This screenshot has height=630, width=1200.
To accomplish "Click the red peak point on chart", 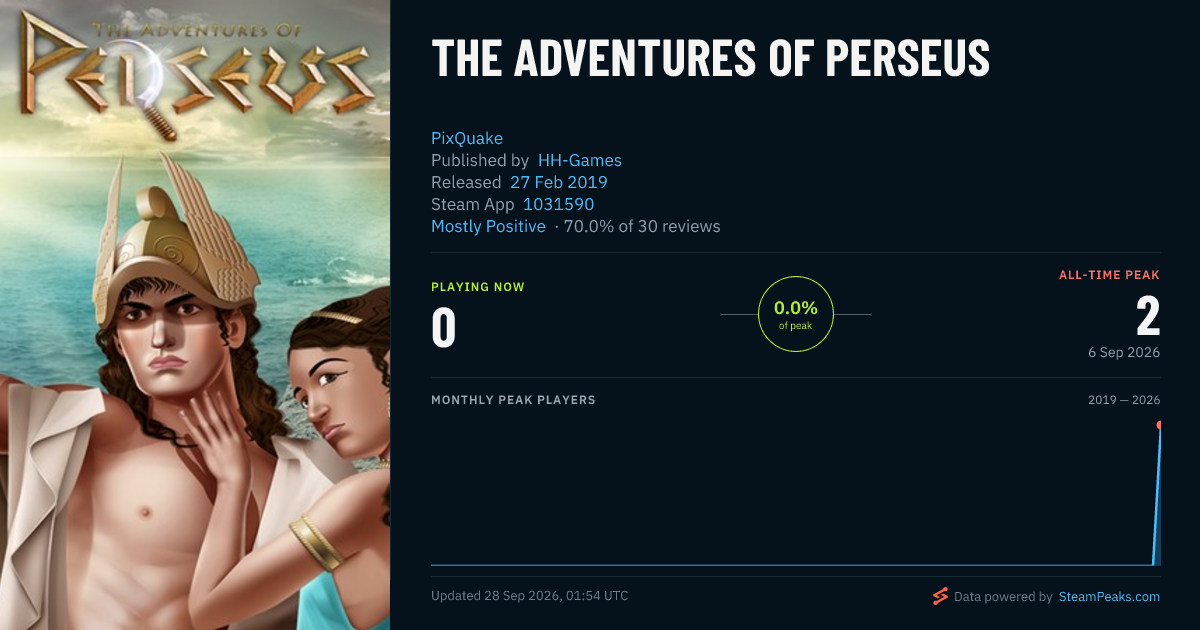I will 1160,425.
